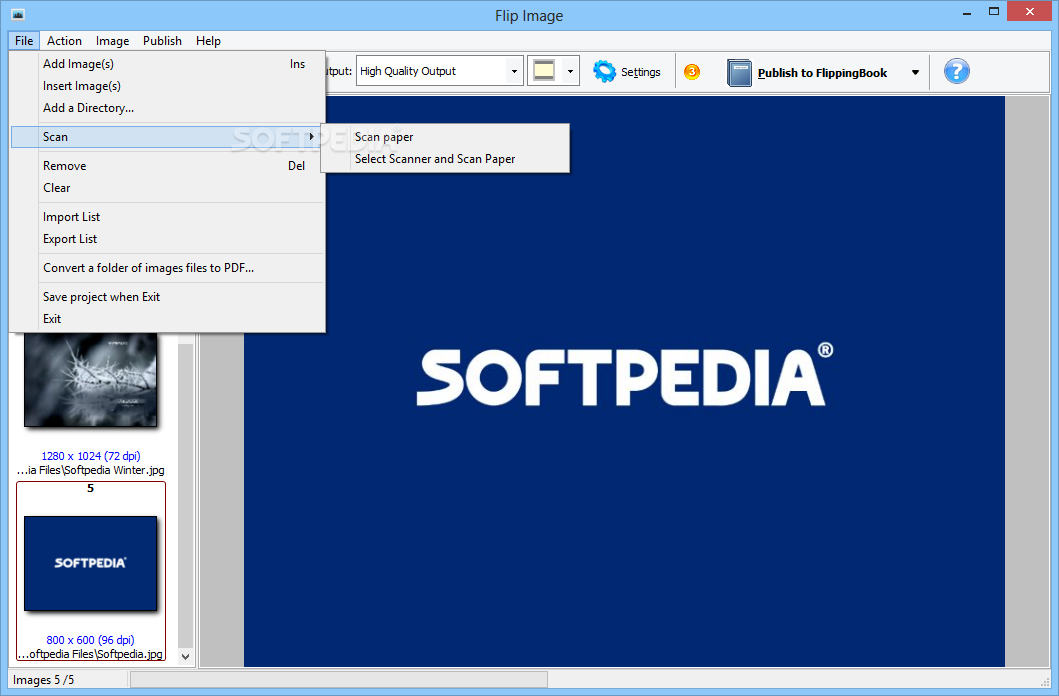Toggle Save project when Exit option

[167, 297]
